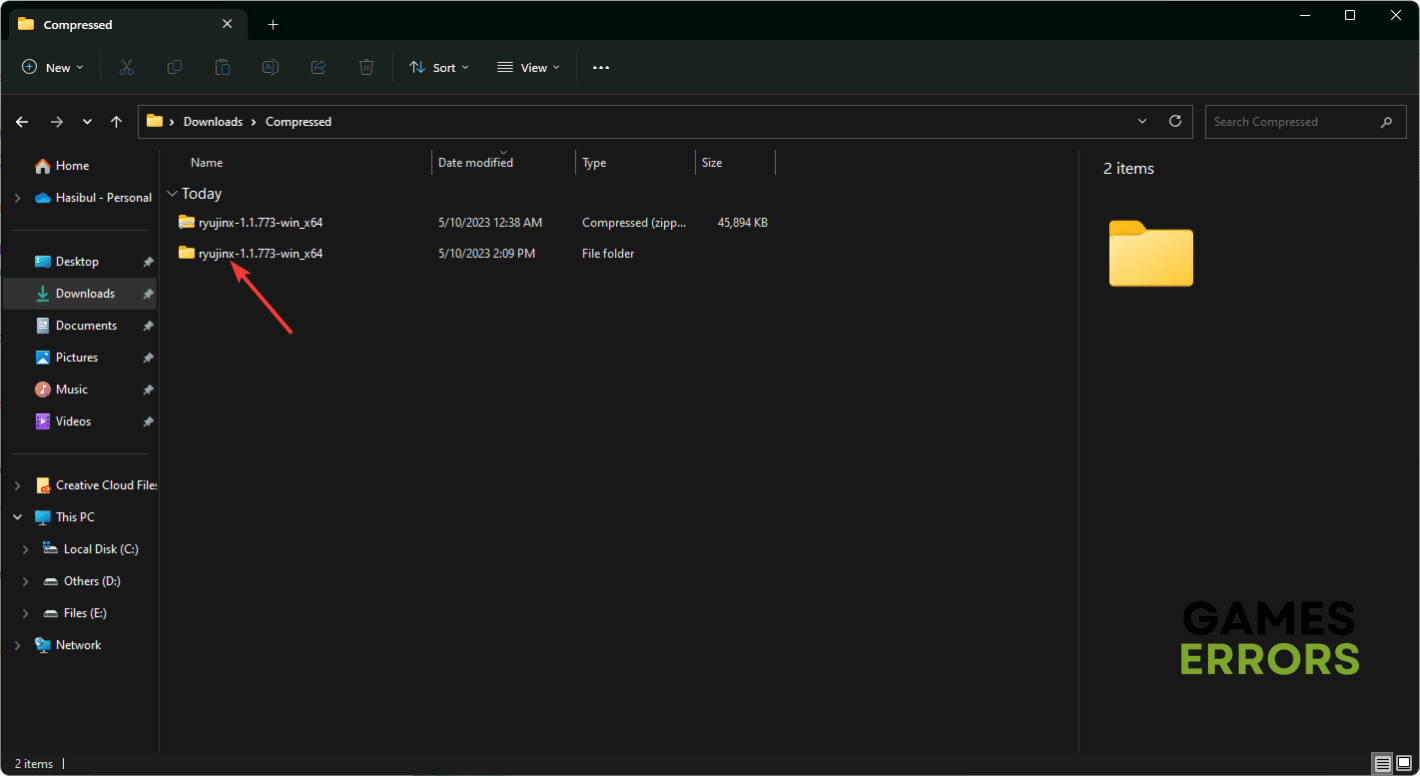Image resolution: width=1420 pixels, height=776 pixels.
Task: Click the New button
Action: tap(52, 67)
